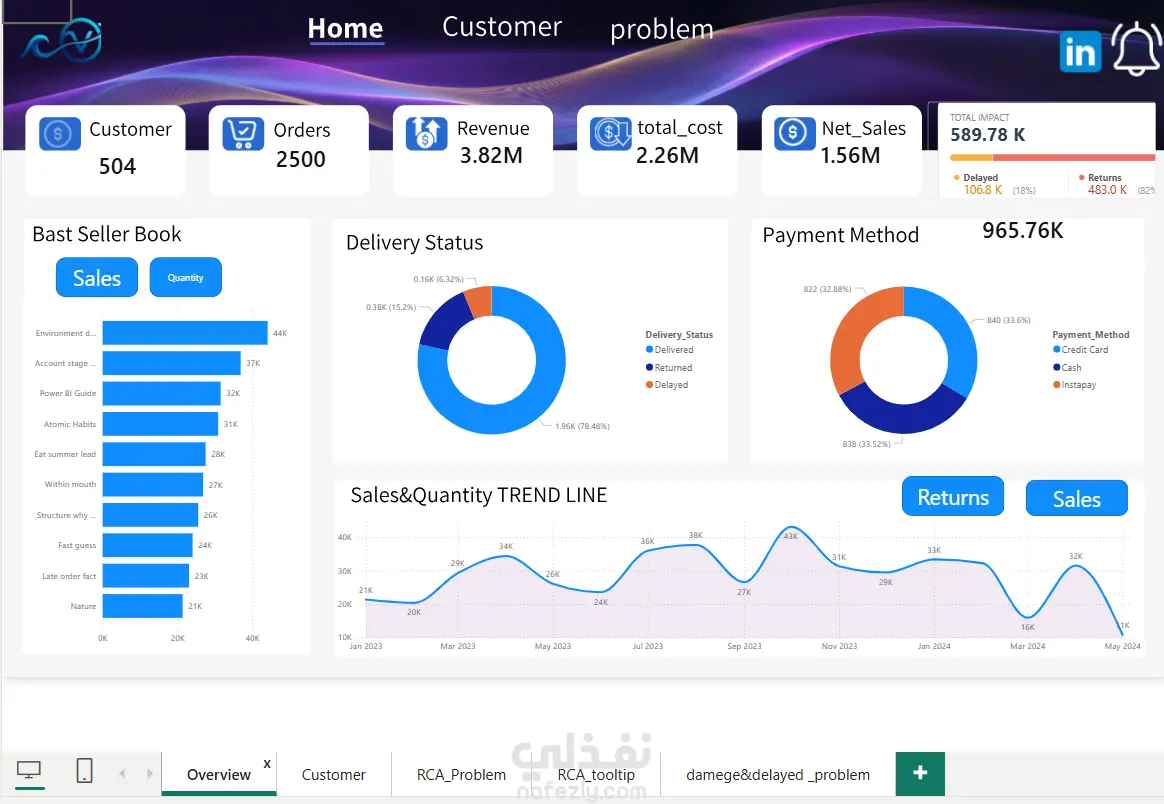Open the Customer navigation item

502,27
